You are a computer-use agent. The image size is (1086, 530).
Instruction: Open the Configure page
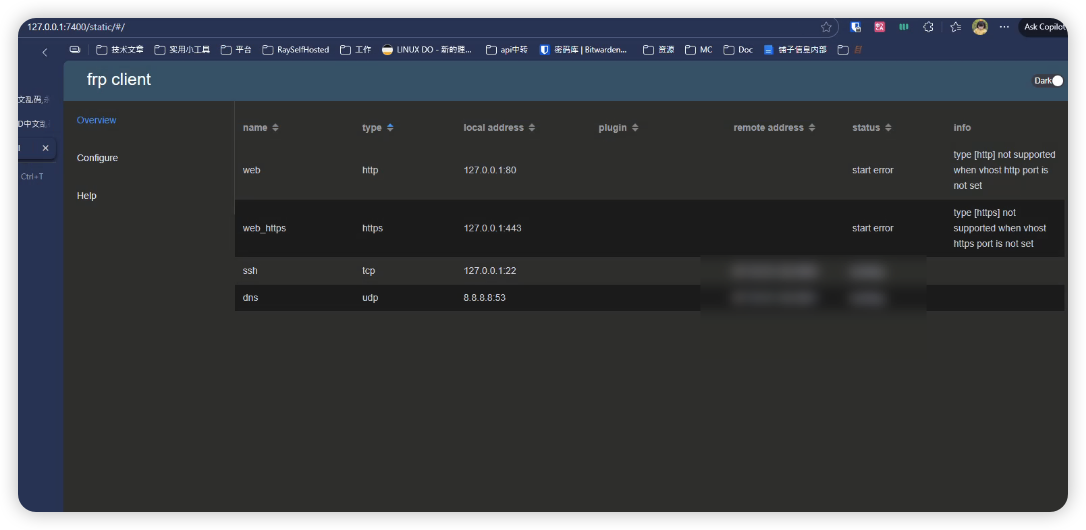[97, 158]
